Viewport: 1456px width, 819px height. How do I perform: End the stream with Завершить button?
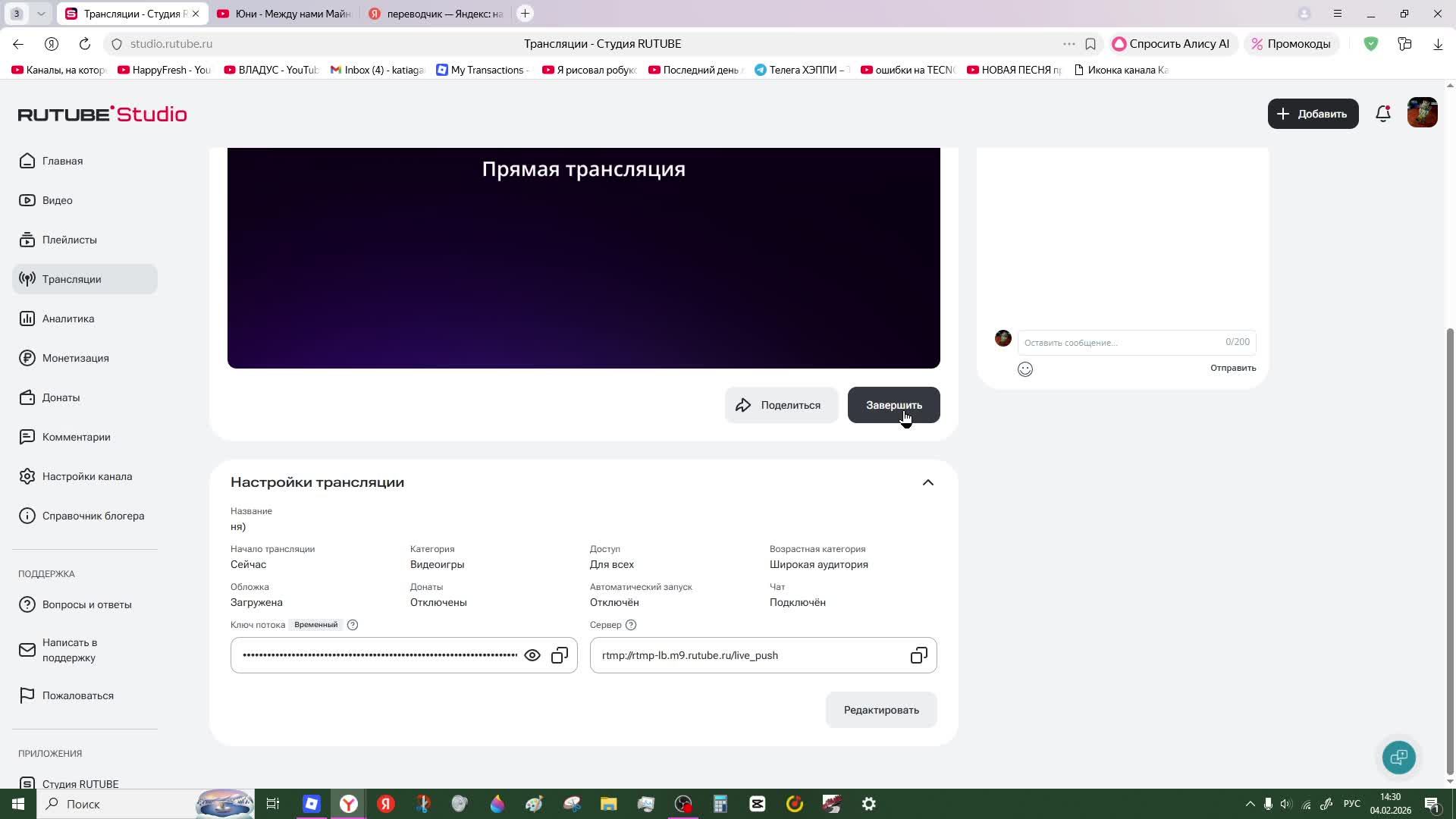click(x=893, y=405)
